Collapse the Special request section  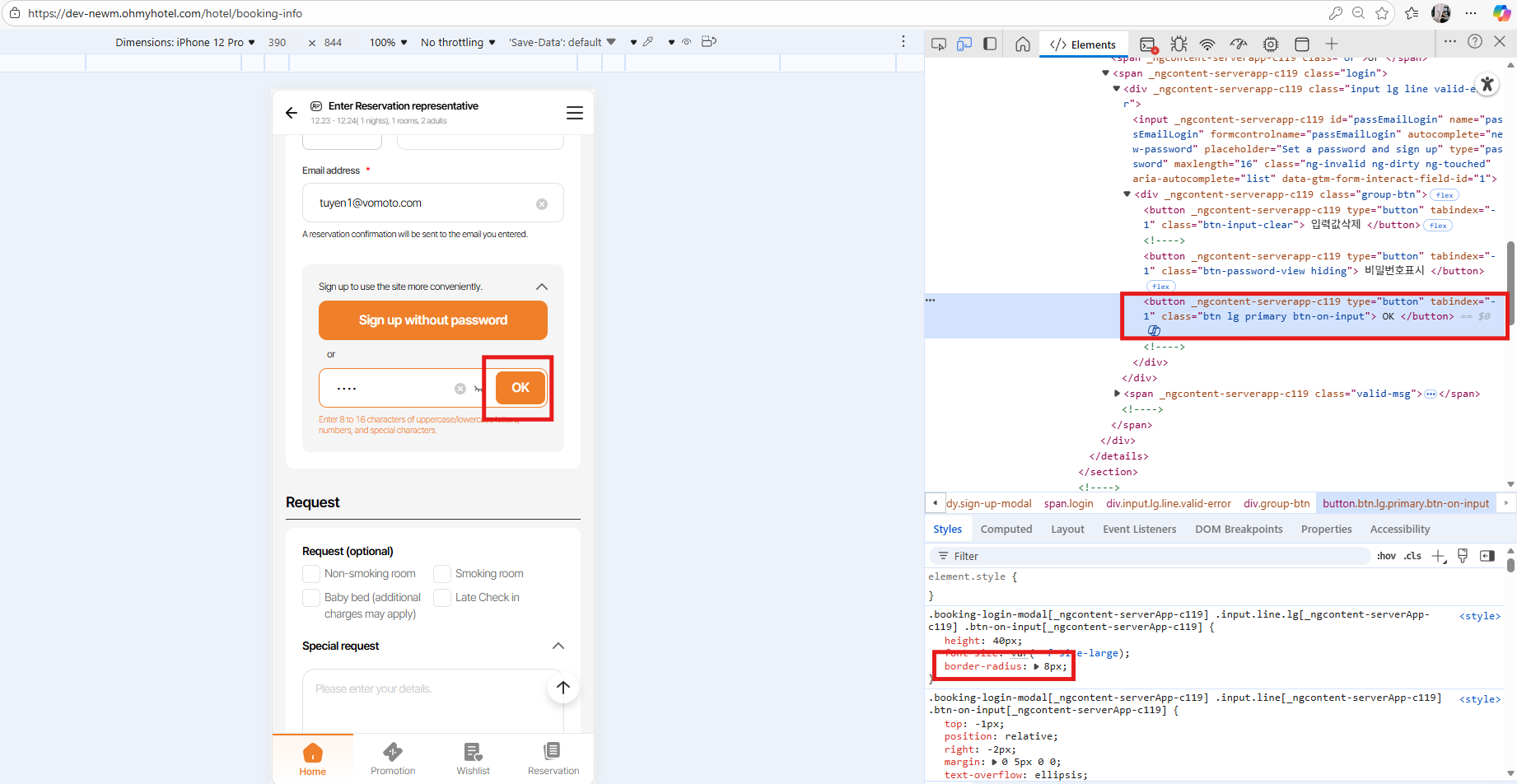tap(558, 646)
